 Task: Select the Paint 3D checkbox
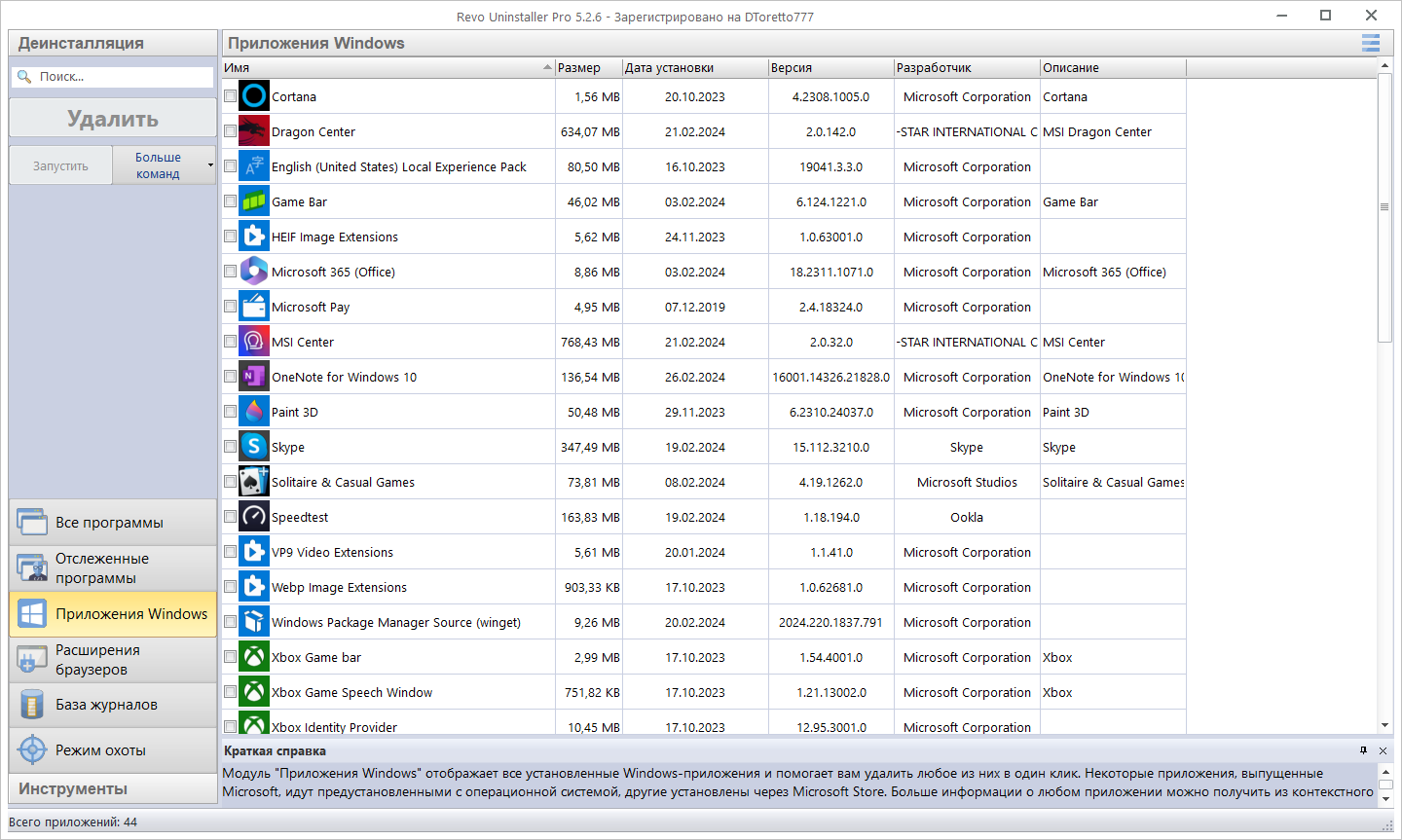pos(230,412)
